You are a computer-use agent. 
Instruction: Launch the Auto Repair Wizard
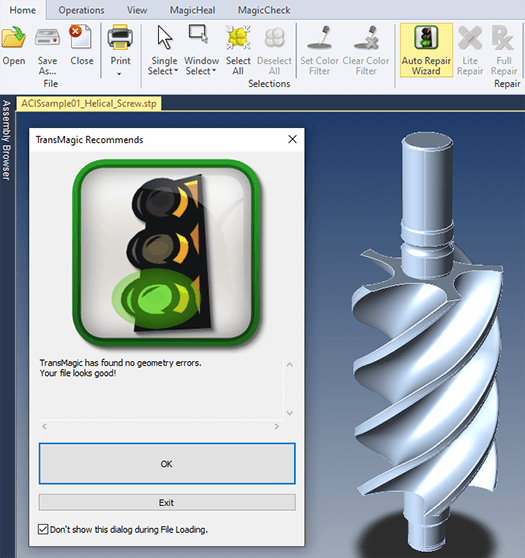[x=426, y=50]
